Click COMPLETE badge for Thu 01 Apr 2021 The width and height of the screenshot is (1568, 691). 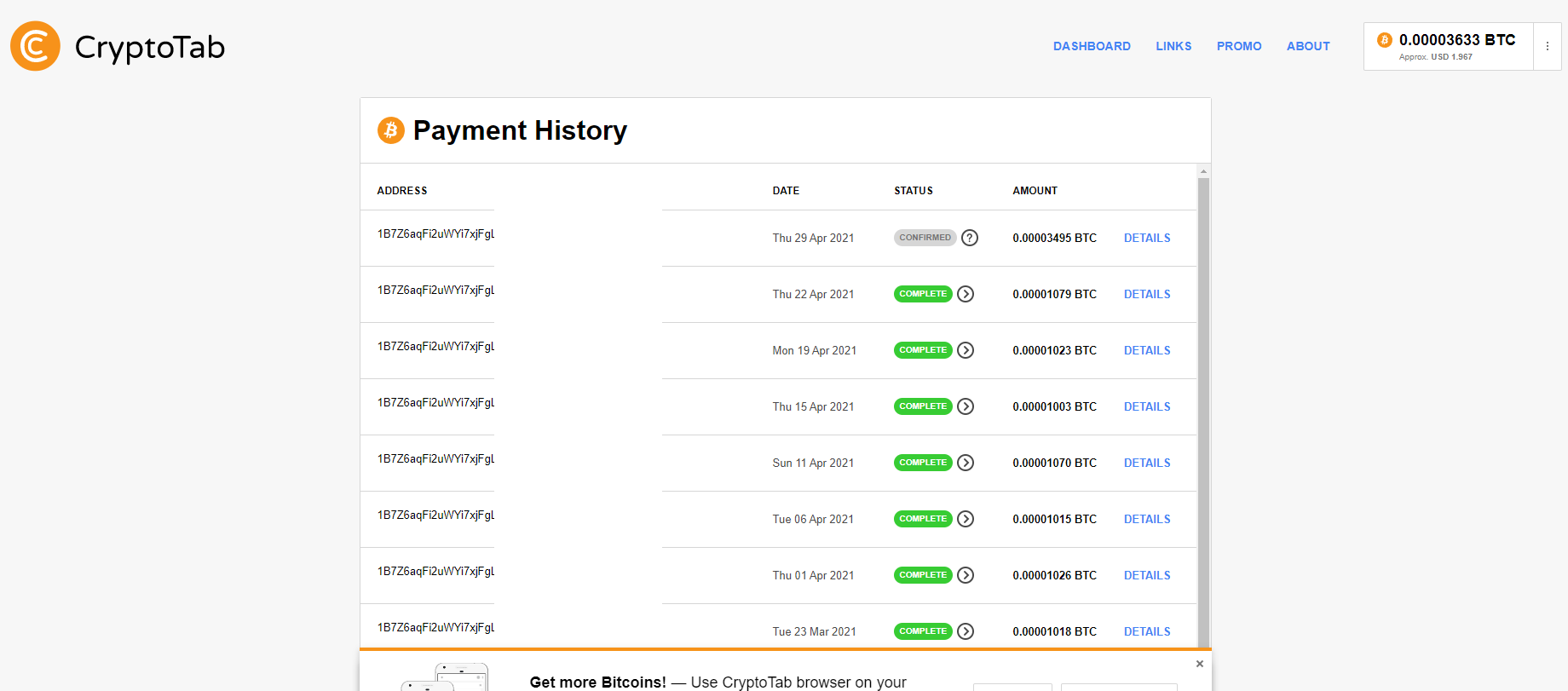923,575
